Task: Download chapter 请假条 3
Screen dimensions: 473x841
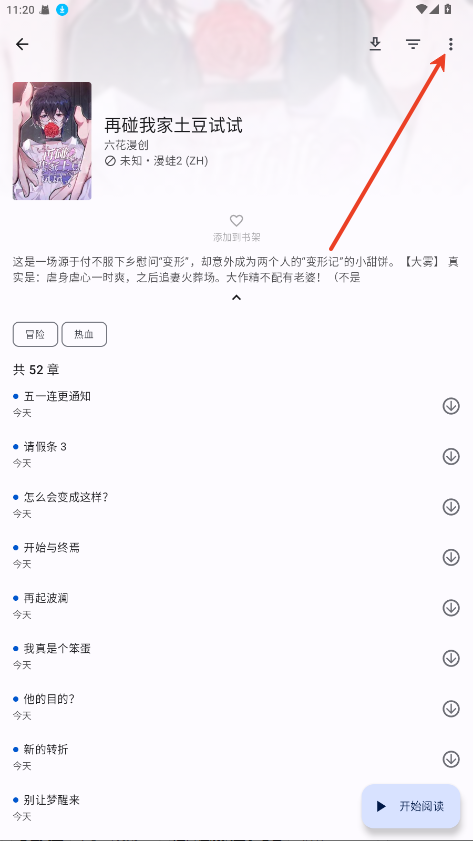Action: coord(451,456)
